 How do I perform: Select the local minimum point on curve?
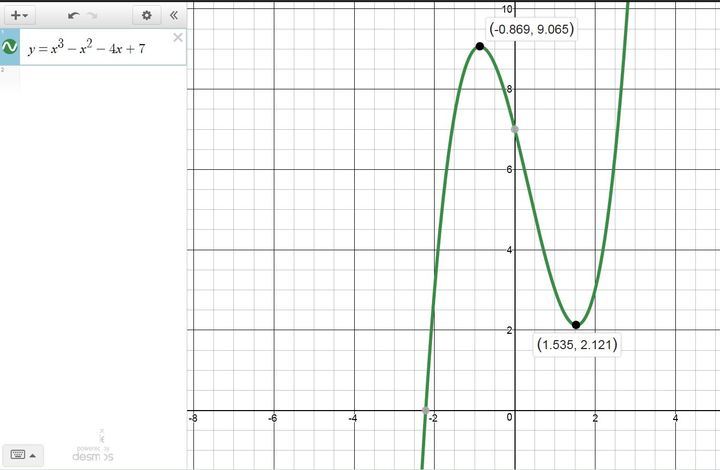[x=576, y=325]
